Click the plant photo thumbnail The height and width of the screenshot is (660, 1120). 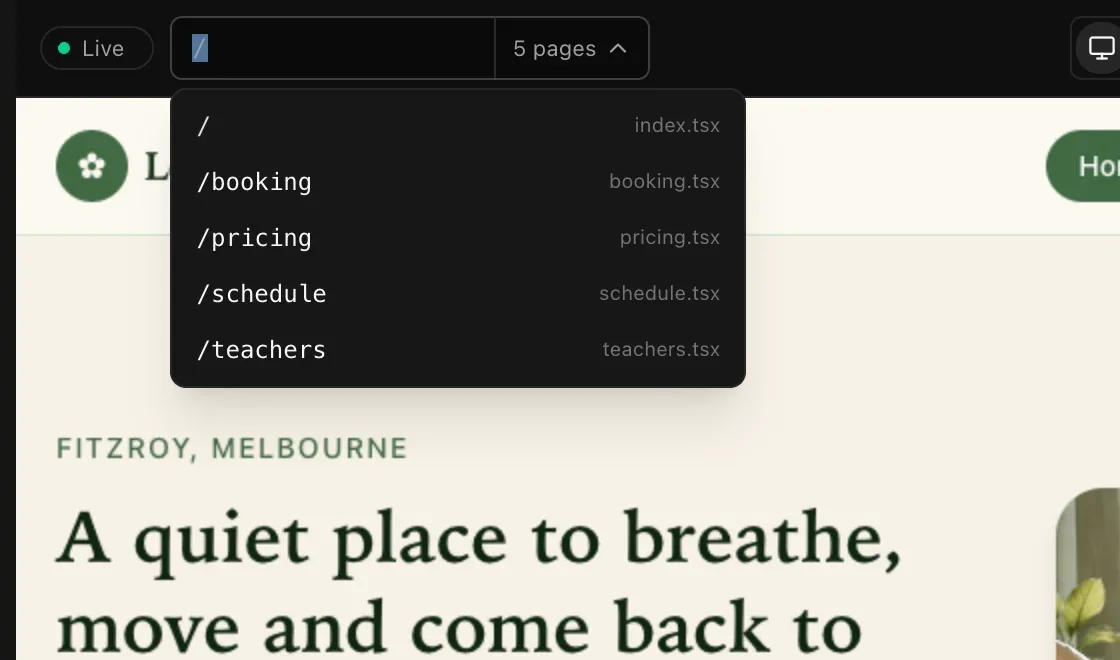(1088, 574)
